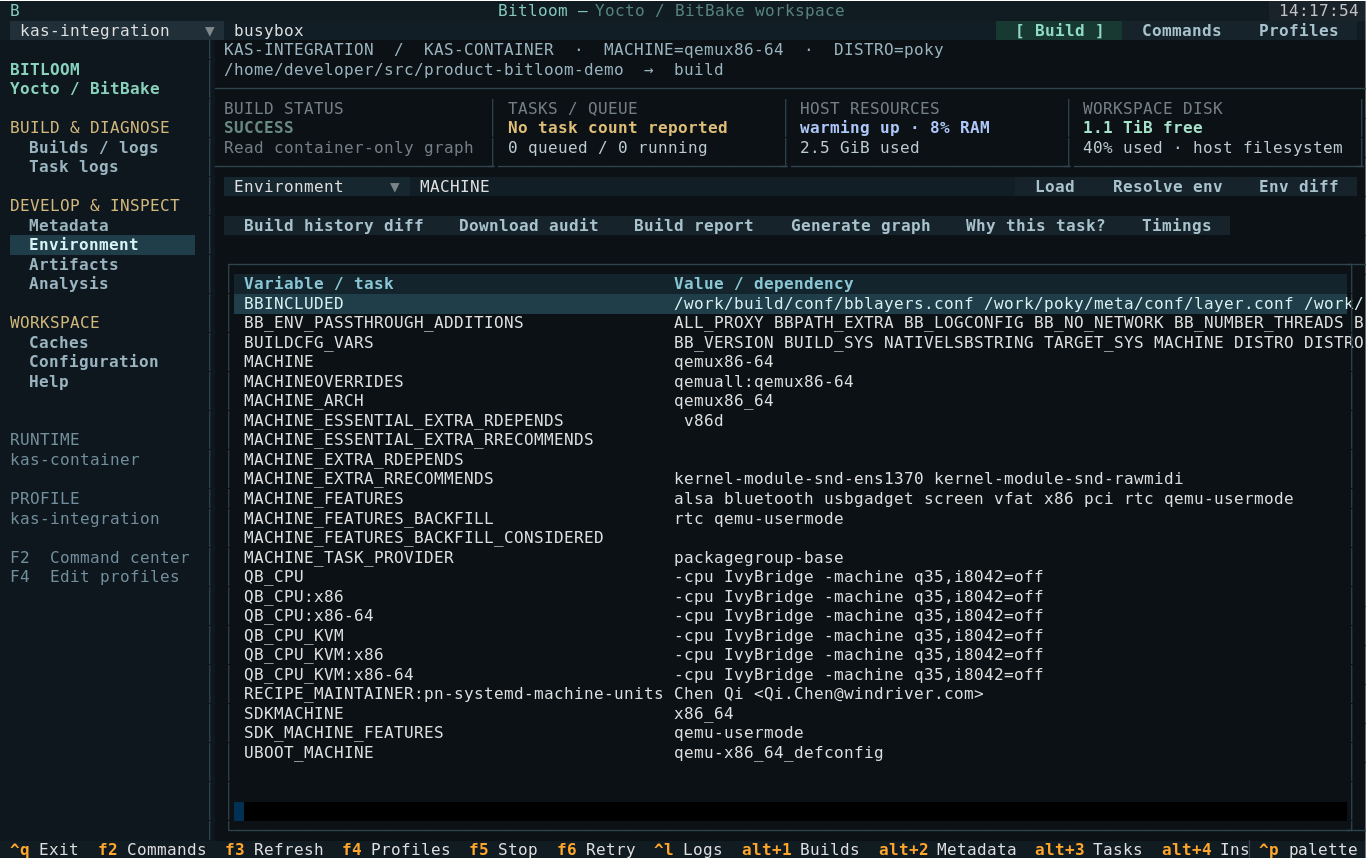Click the 14:17:54 clock in header
This screenshot has width=1366, height=858.
click(1318, 11)
